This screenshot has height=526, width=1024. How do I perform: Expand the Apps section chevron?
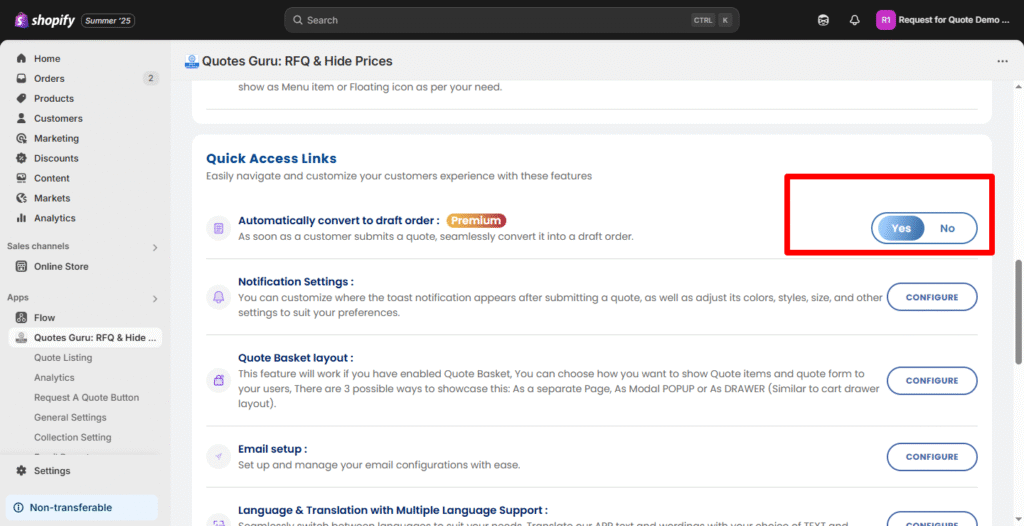pos(155,299)
